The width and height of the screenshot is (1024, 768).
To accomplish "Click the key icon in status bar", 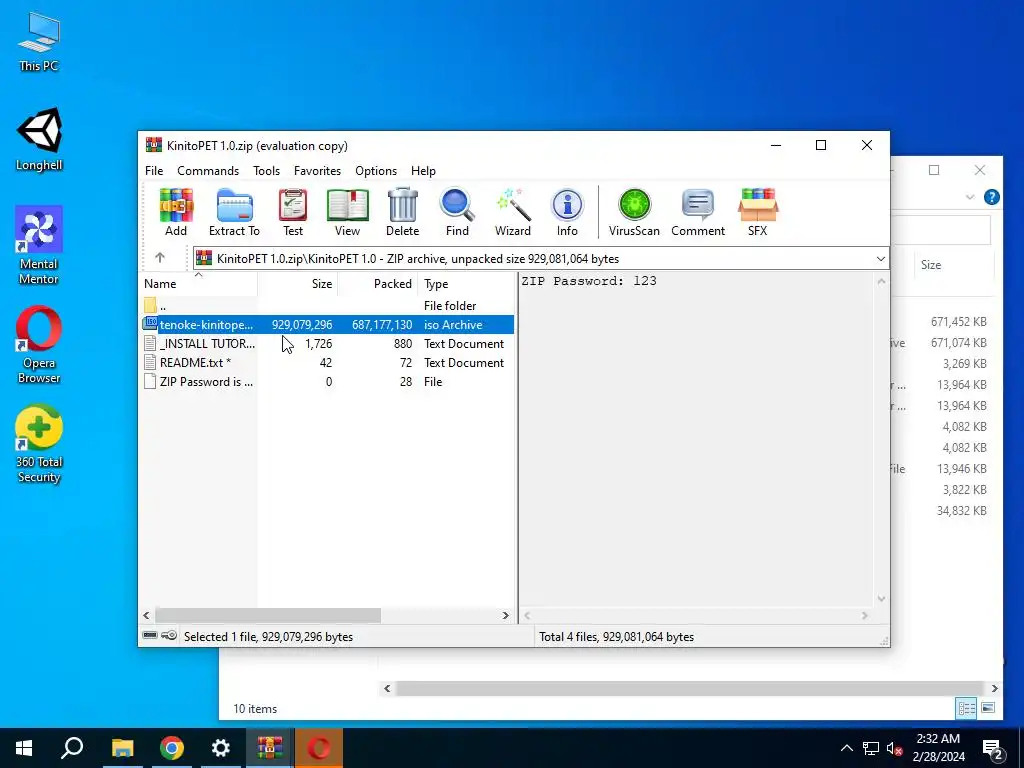I will pos(169,635).
